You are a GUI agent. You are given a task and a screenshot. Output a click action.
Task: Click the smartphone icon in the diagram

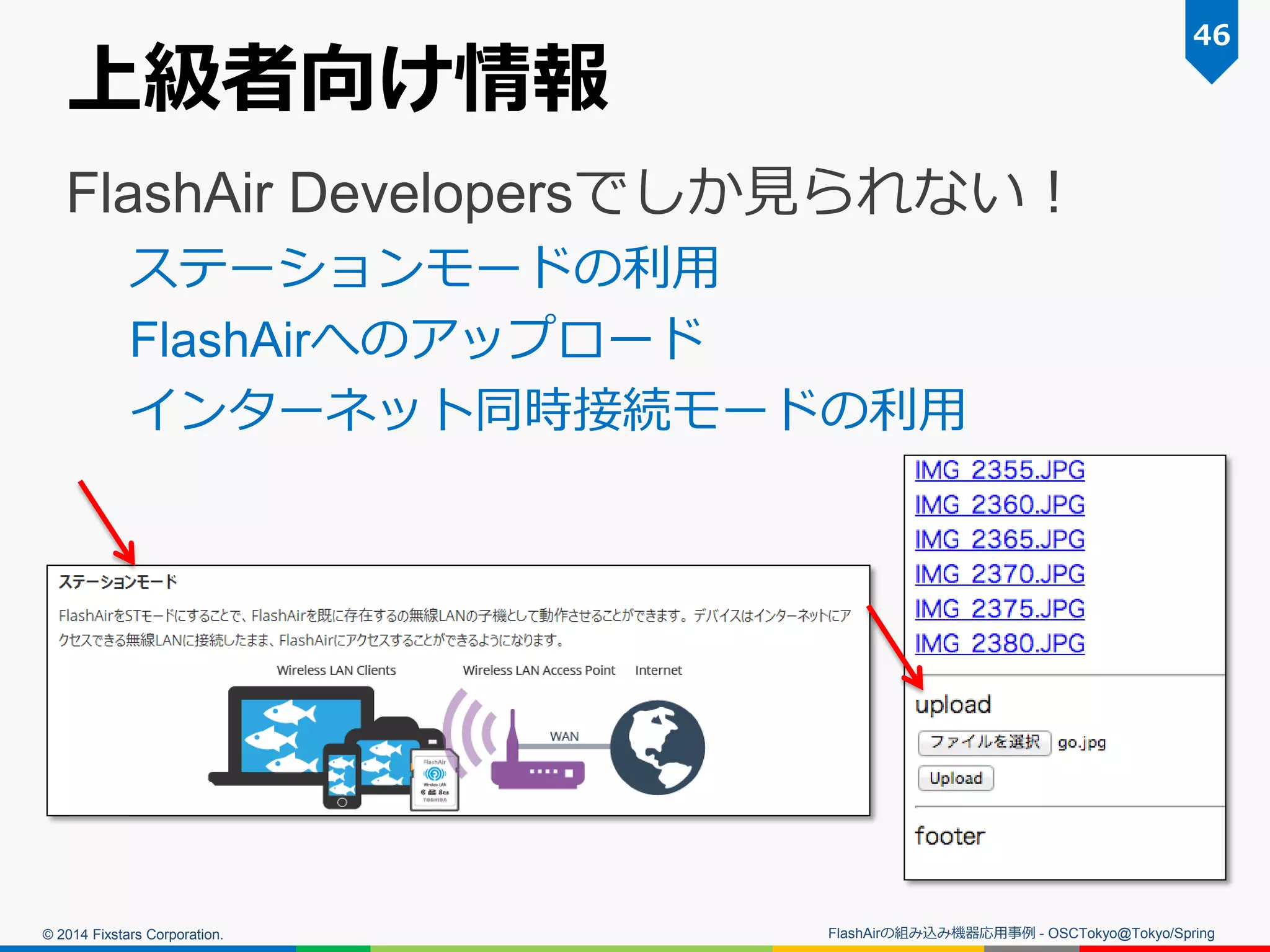[x=342, y=776]
